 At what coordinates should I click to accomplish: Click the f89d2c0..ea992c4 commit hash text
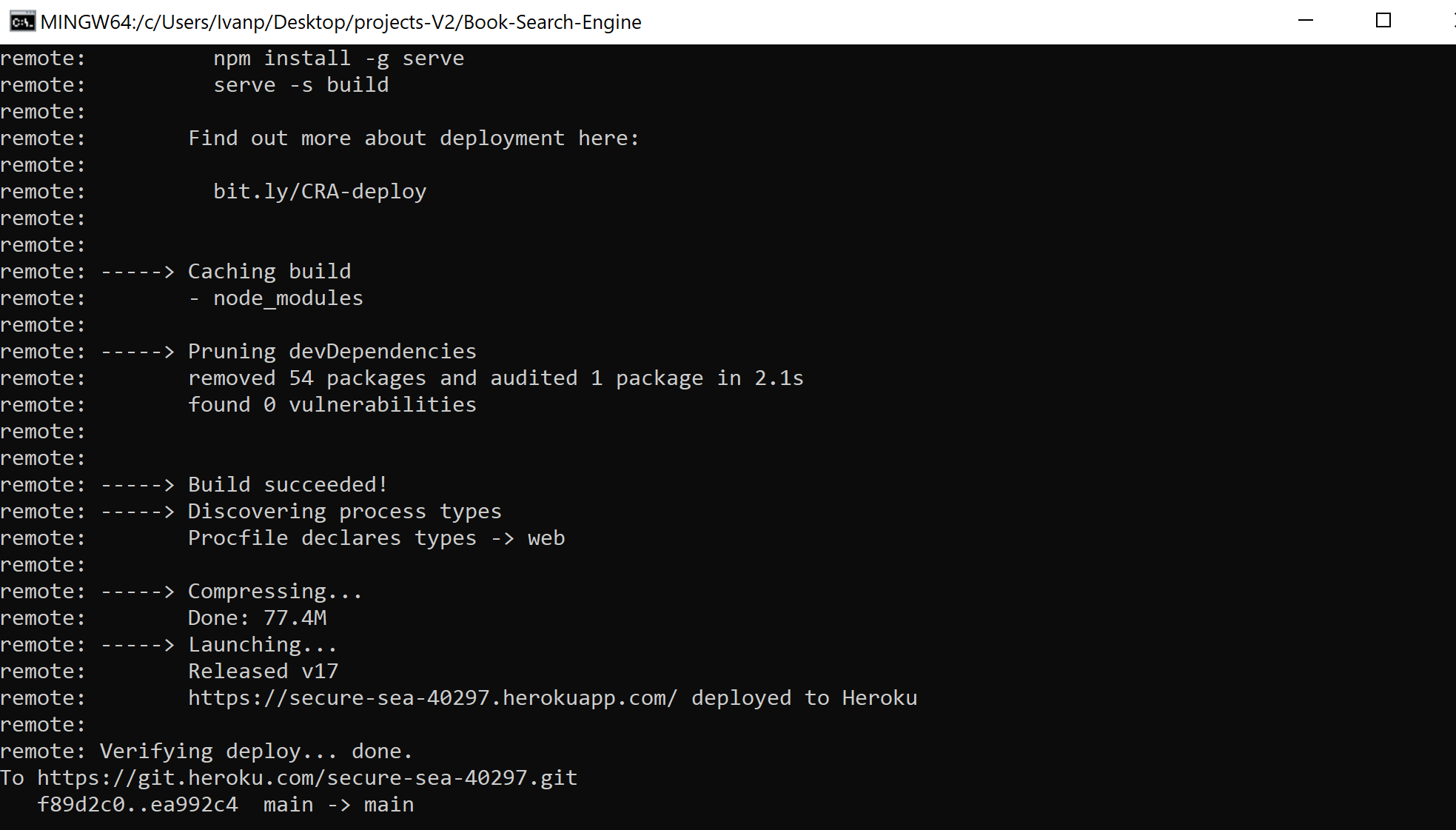coord(138,803)
